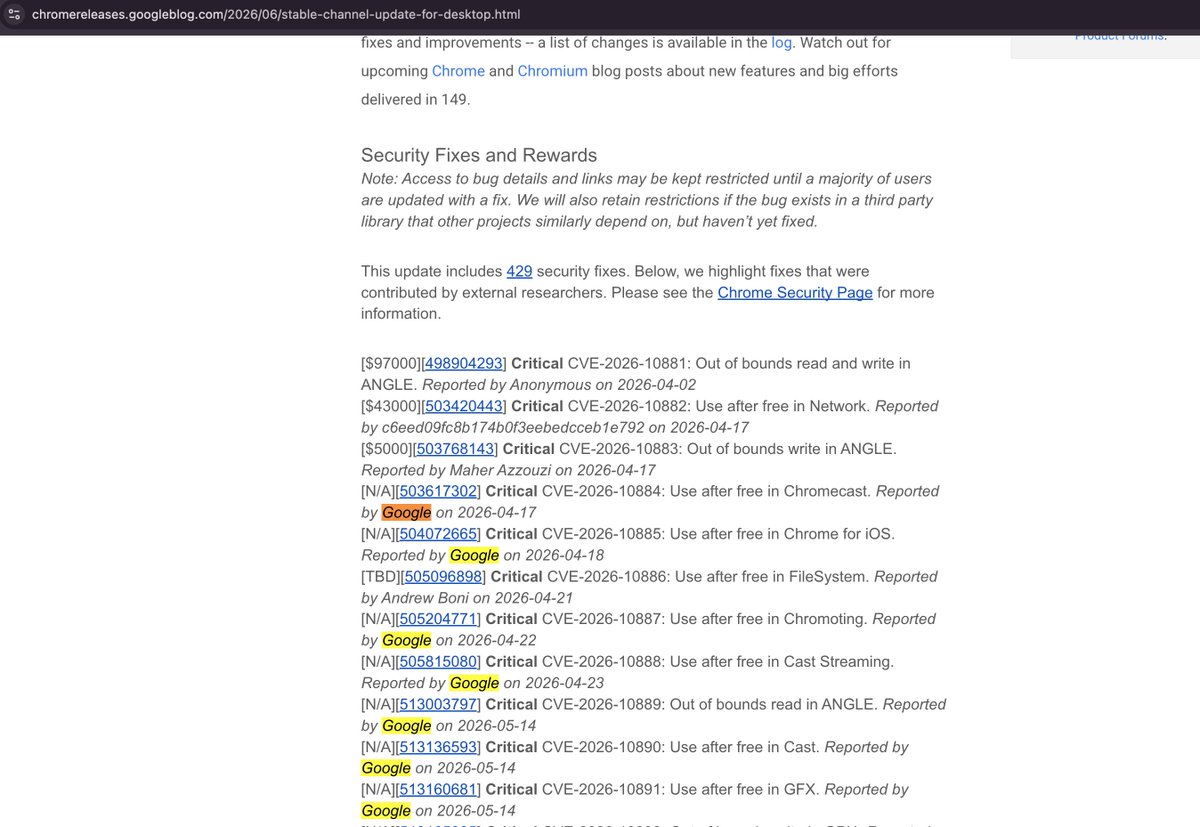1200x827 pixels.
Task: Open the 'log' link
Action: pyautogui.click(x=782, y=42)
